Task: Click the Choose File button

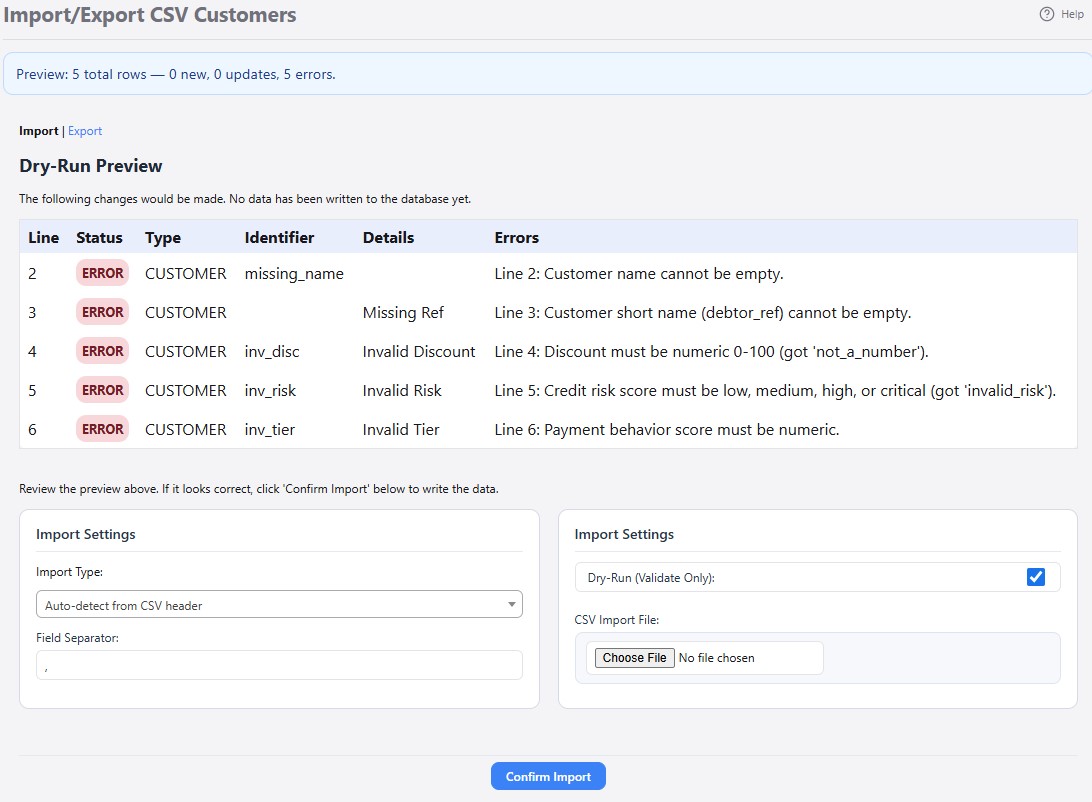Action: coord(634,658)
